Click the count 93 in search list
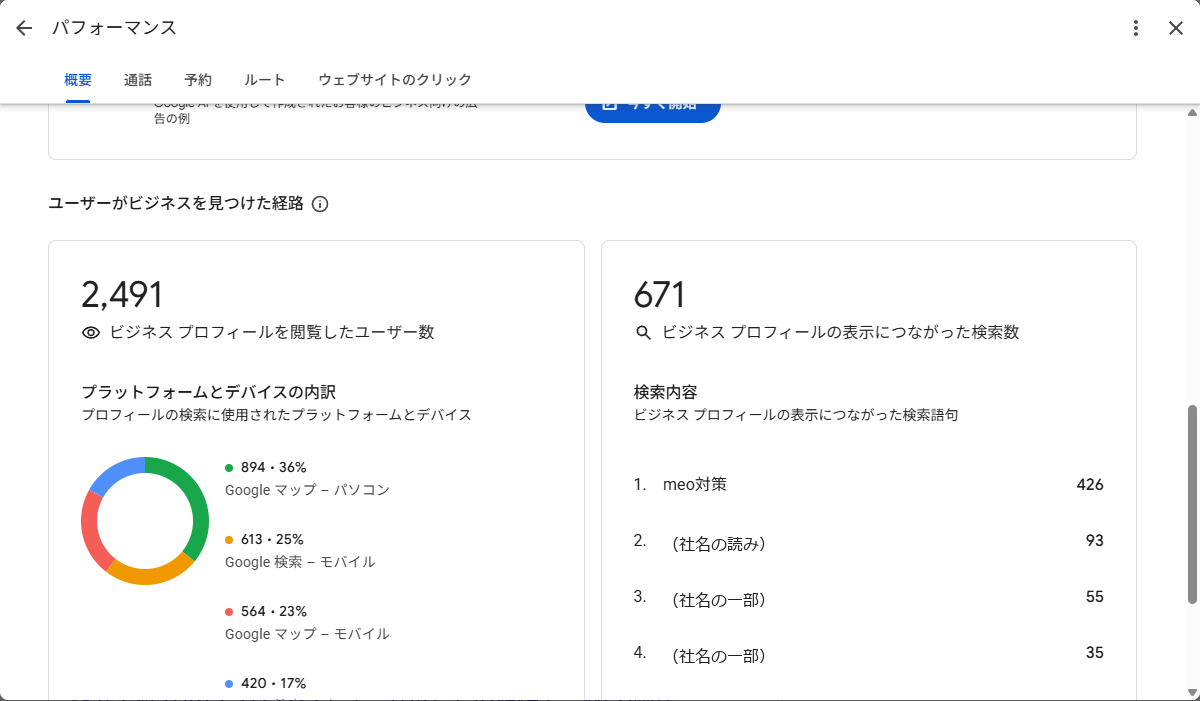The image size is (1200, 701). point(1094,541)
